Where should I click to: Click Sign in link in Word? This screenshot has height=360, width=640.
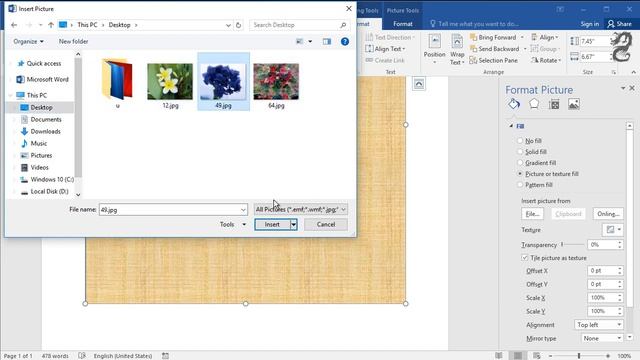coord(590,24)
